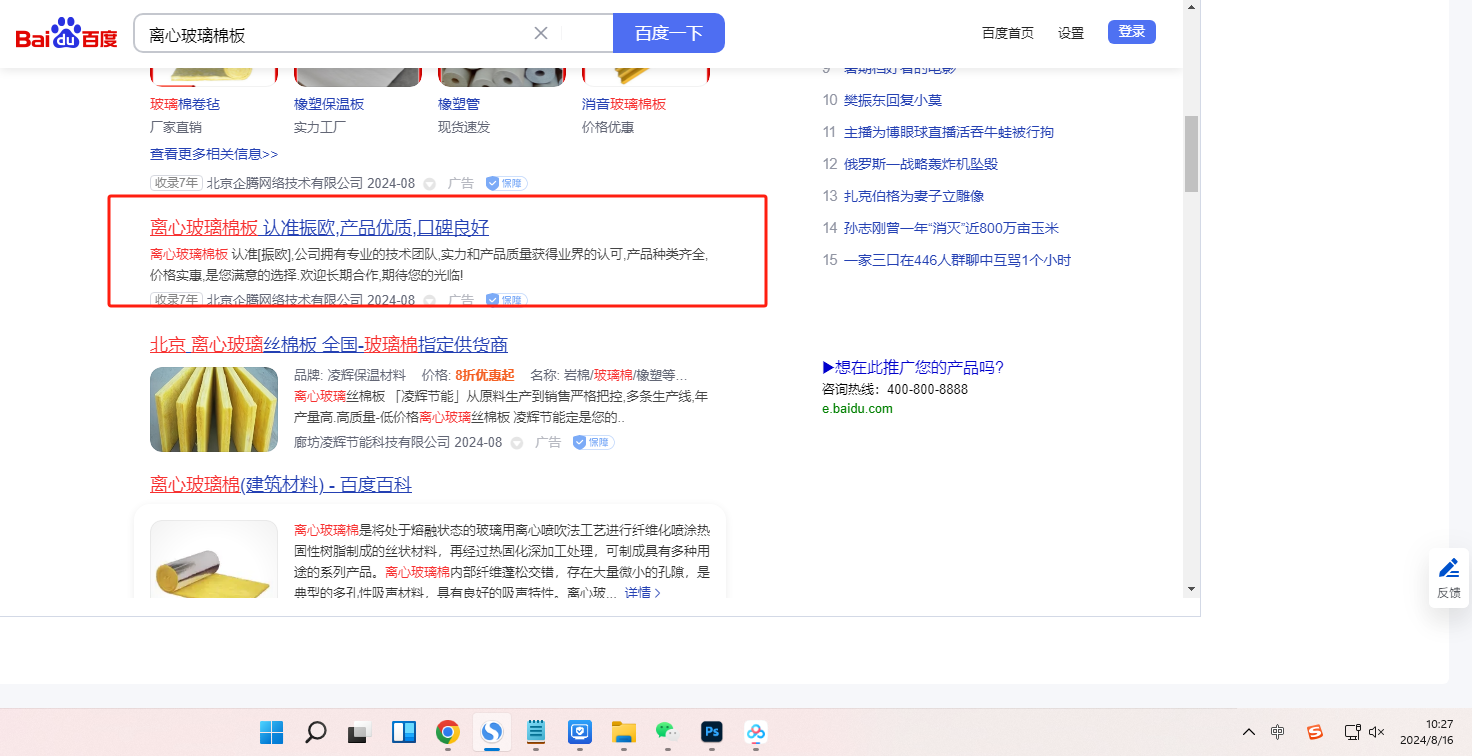Click the page's vertical scrollbar thumb
Viewport: 1472px width, 756px height.
coord(1191,153)
